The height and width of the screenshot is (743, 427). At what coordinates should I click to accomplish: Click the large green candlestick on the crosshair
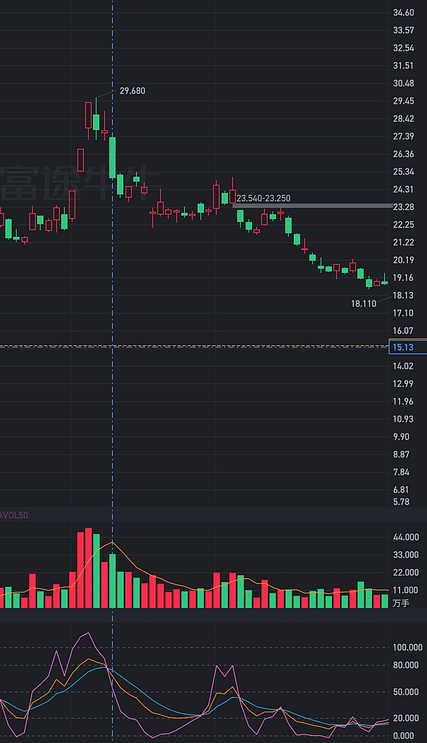click(112, 157)
